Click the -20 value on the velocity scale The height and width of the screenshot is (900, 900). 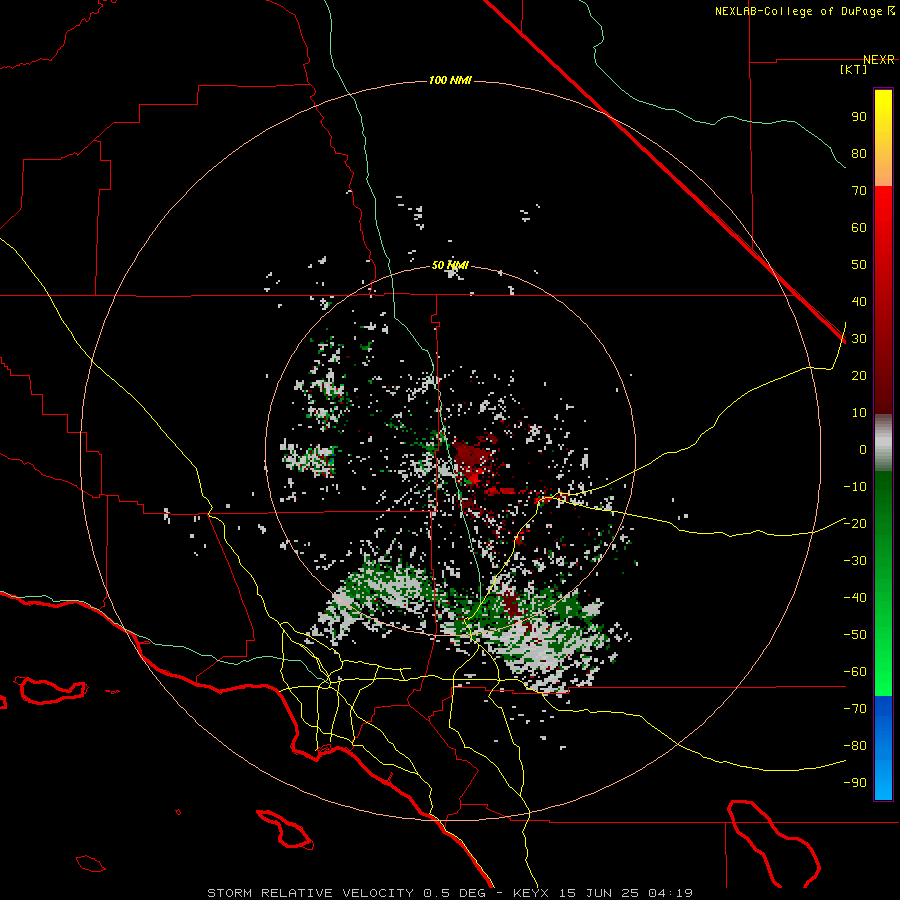(855, 524)
